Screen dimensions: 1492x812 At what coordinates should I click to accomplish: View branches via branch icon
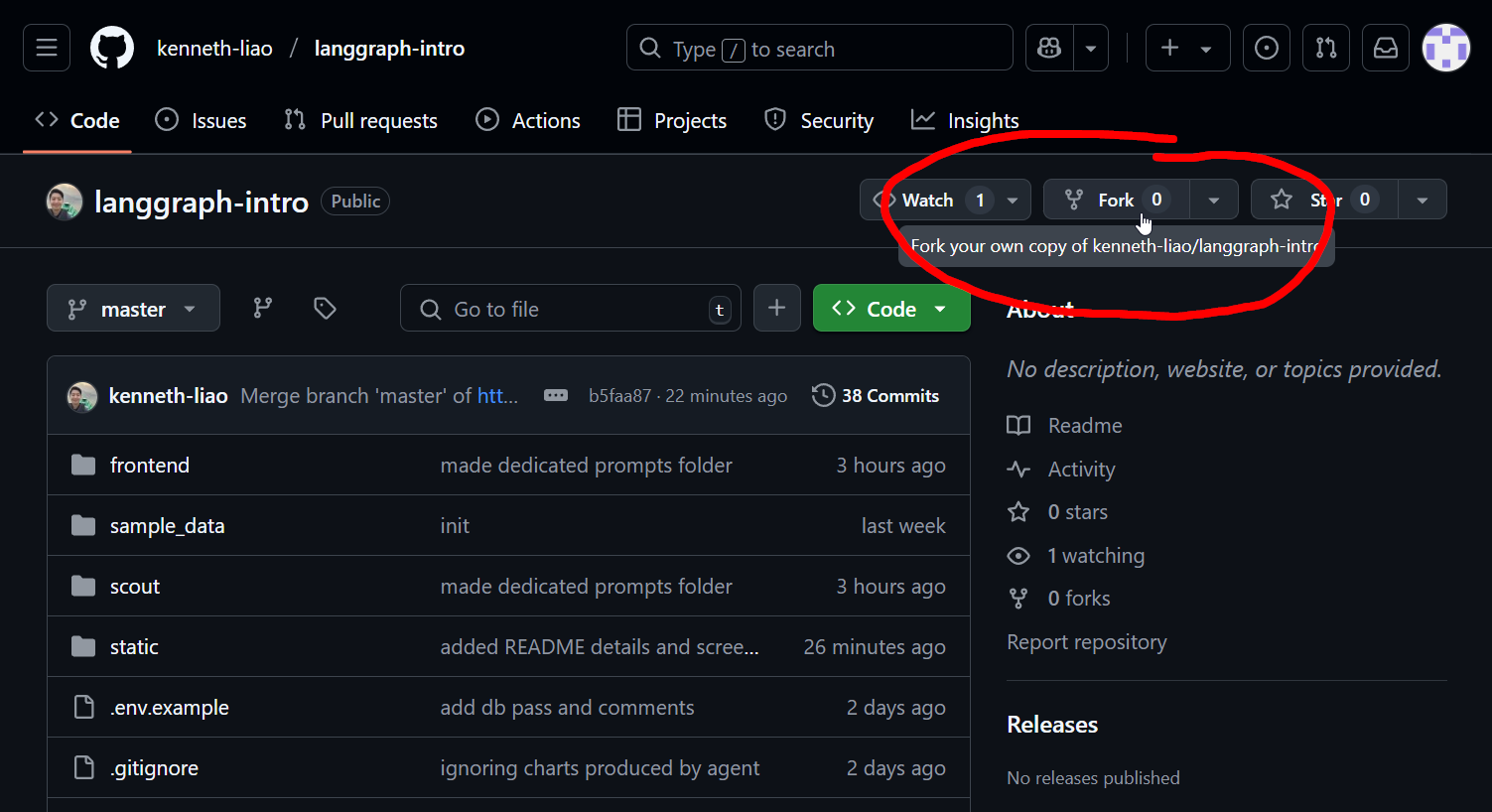click(262, 309)
